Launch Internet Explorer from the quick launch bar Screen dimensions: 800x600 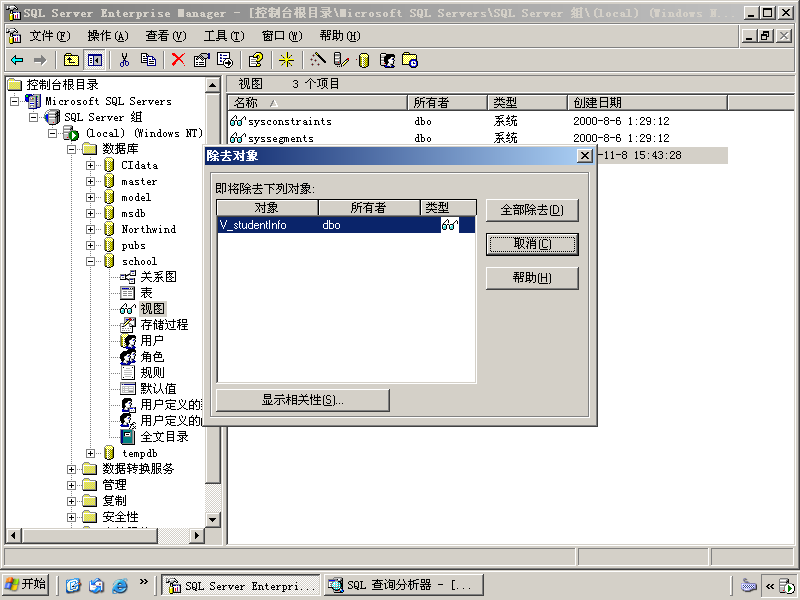(120, 585)
